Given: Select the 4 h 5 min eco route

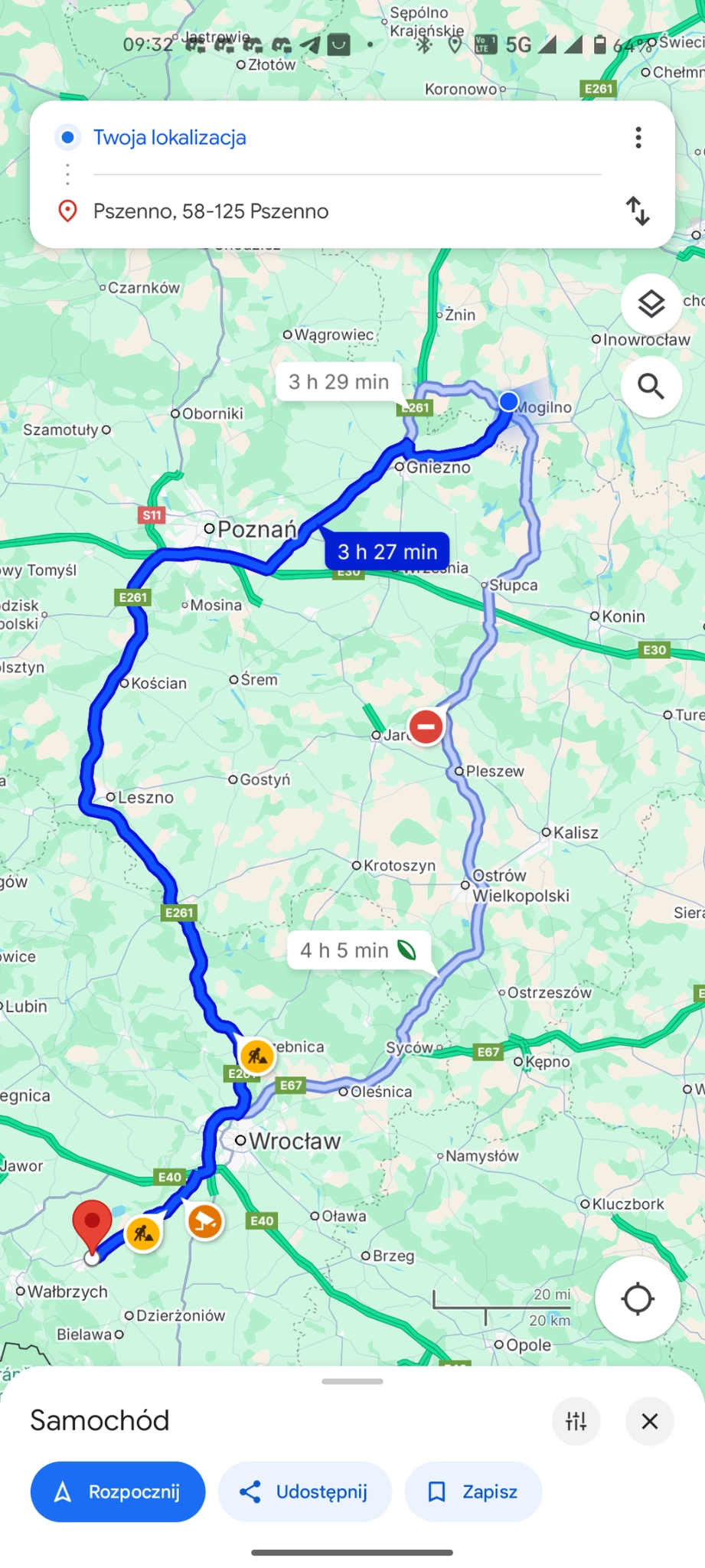Looking at the screenshot, I should 358,950.
